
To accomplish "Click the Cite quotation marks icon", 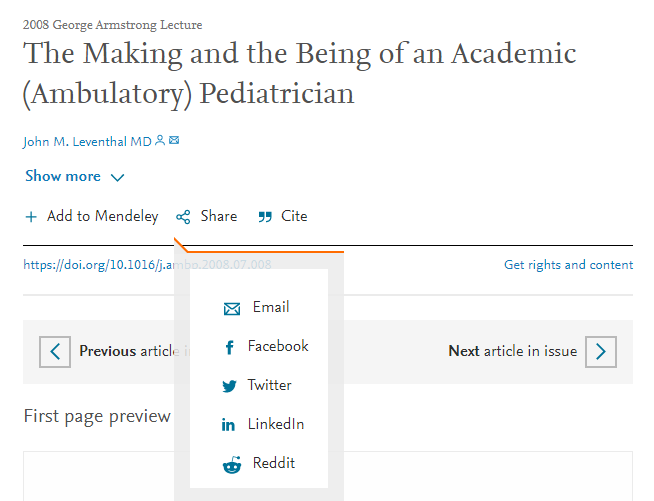I will pyautogui.click(x=265, y=217).
